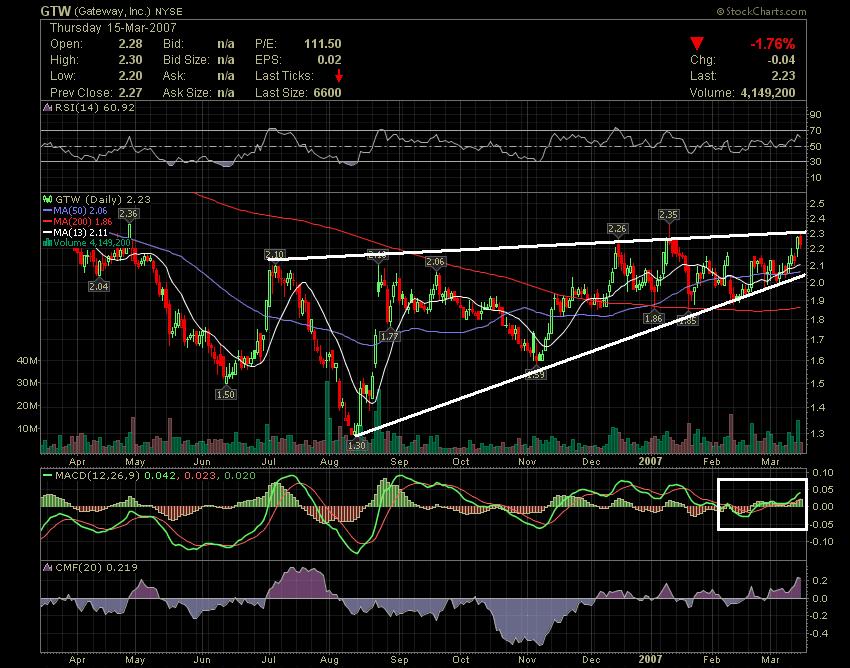This screenshot has width=850, height=668.
Task: Click the -0.4 tick on the CMF axis
Action: [819, 633]
